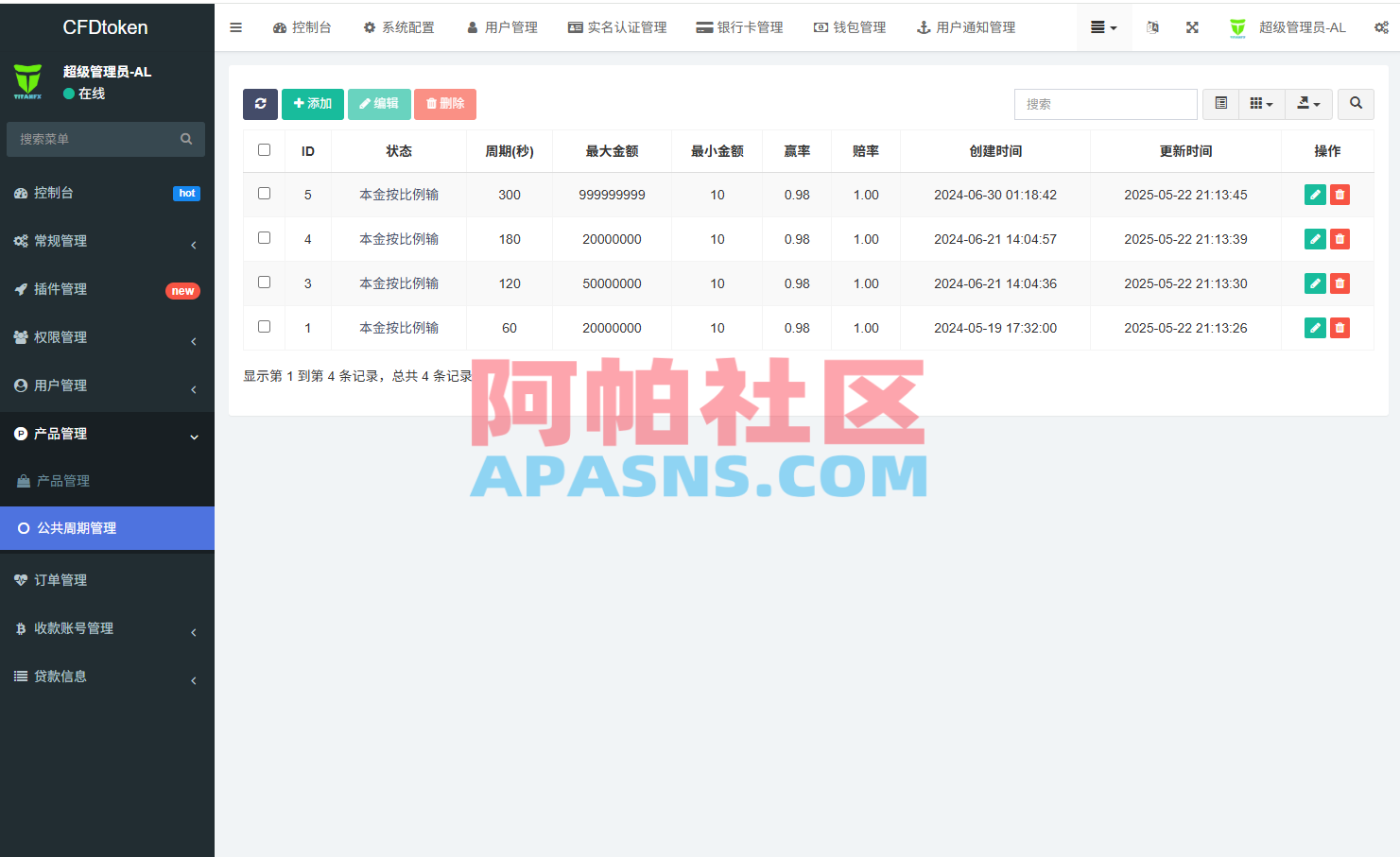Delete row with ID 1
Screen dimensions: 1400x857
click(x=1340, y=328)
